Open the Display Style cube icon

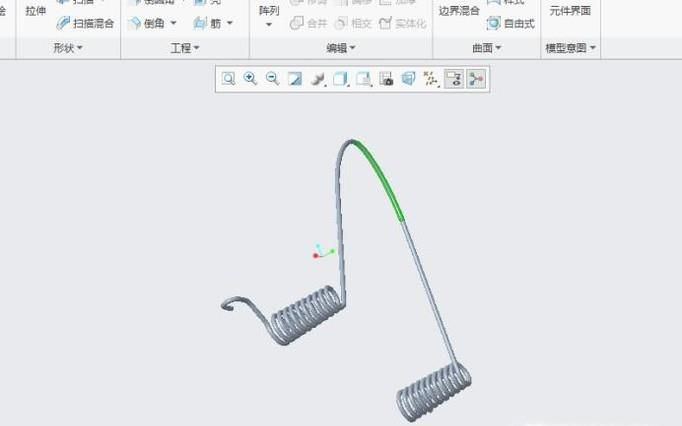(x=340, y=79)
